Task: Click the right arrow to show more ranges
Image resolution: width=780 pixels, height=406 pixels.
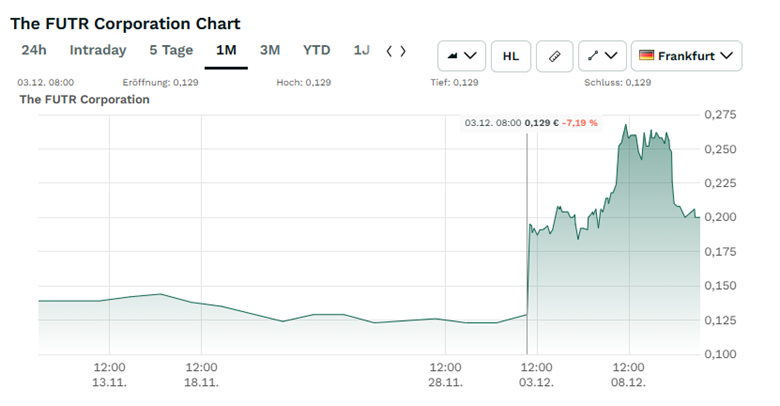Action: point(403,51)
